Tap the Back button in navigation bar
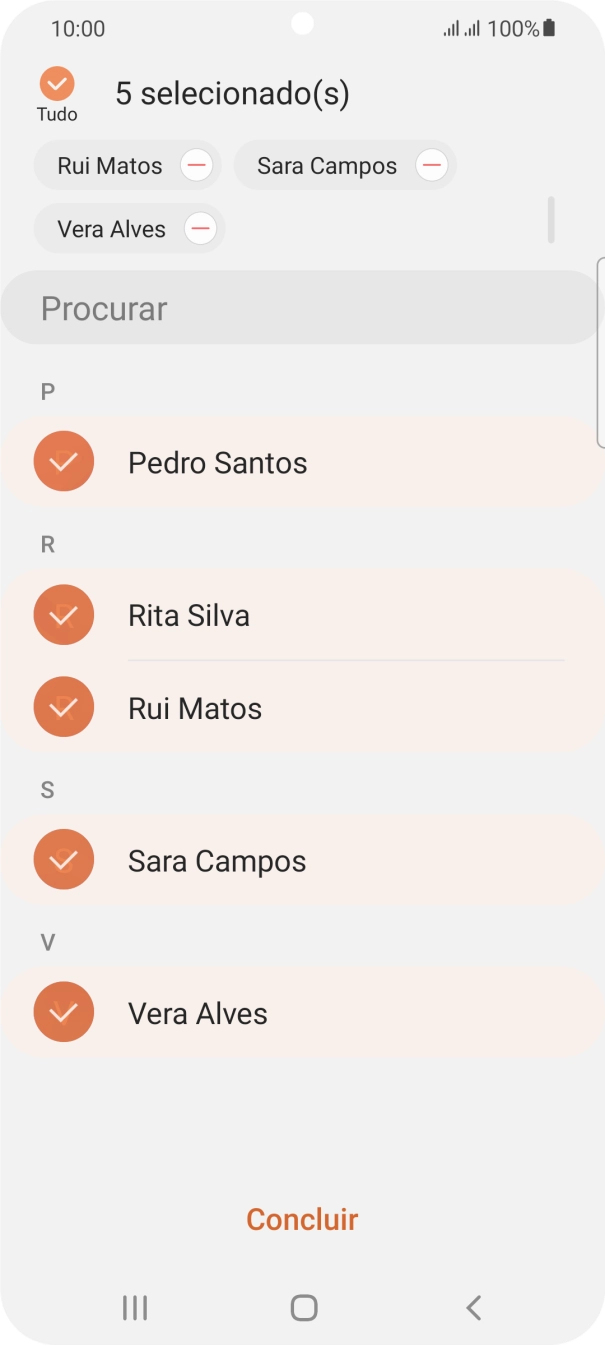 pos(472,1307)
